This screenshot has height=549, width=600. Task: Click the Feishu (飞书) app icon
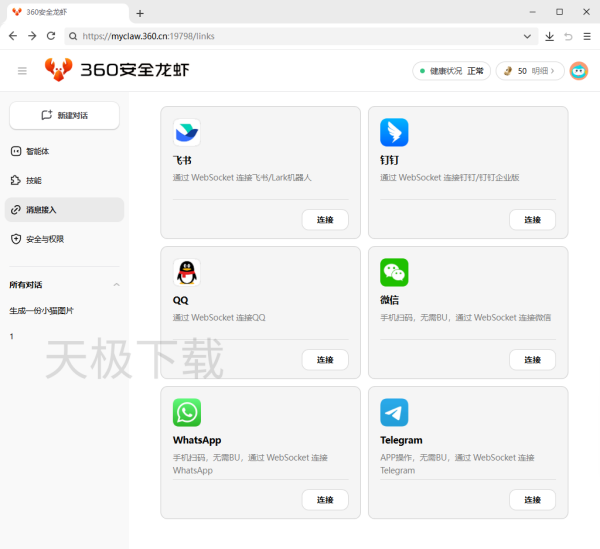[187, 133]
